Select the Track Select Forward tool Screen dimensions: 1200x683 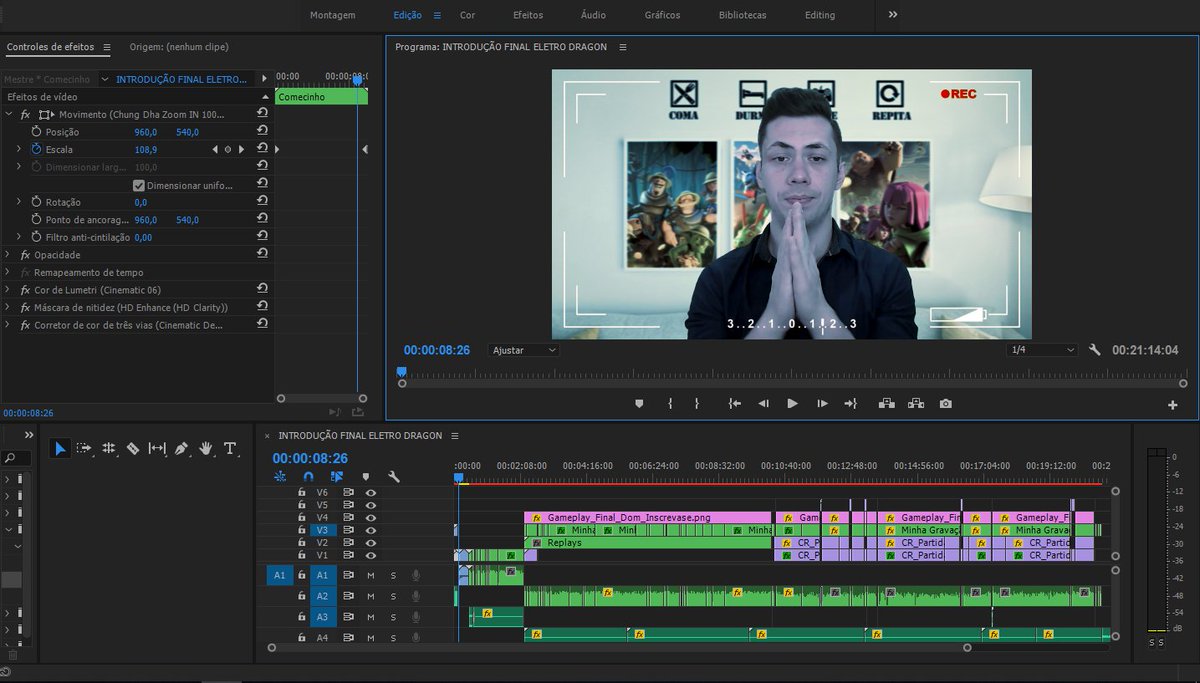[x=84, y=449]
